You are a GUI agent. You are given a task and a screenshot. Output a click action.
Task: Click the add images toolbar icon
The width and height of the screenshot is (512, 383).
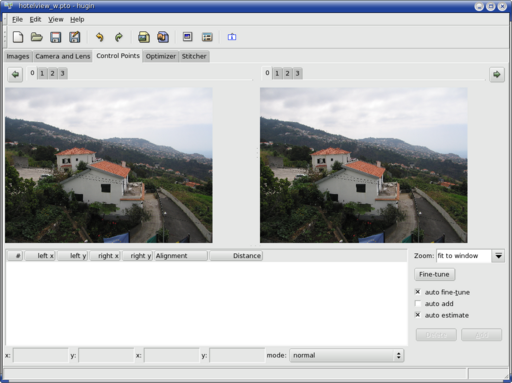(x=144, y=37)
